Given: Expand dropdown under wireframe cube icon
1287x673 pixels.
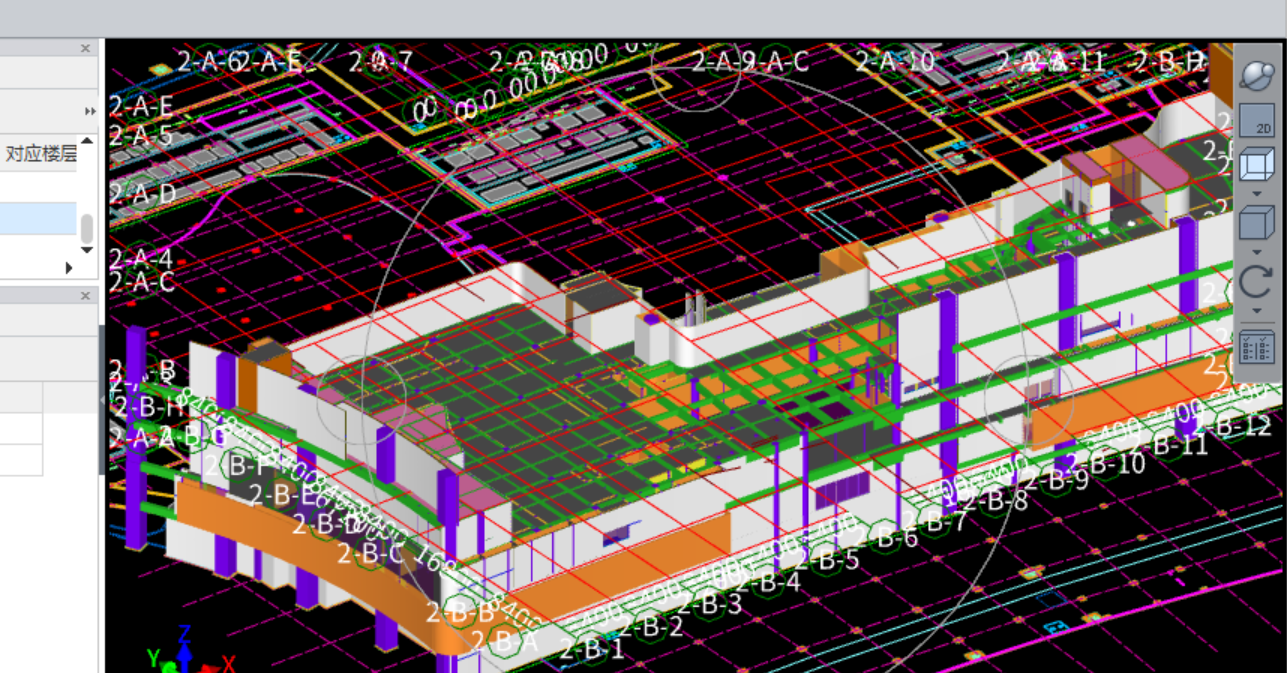Looking at the screenshot, I should (1257, 192).
